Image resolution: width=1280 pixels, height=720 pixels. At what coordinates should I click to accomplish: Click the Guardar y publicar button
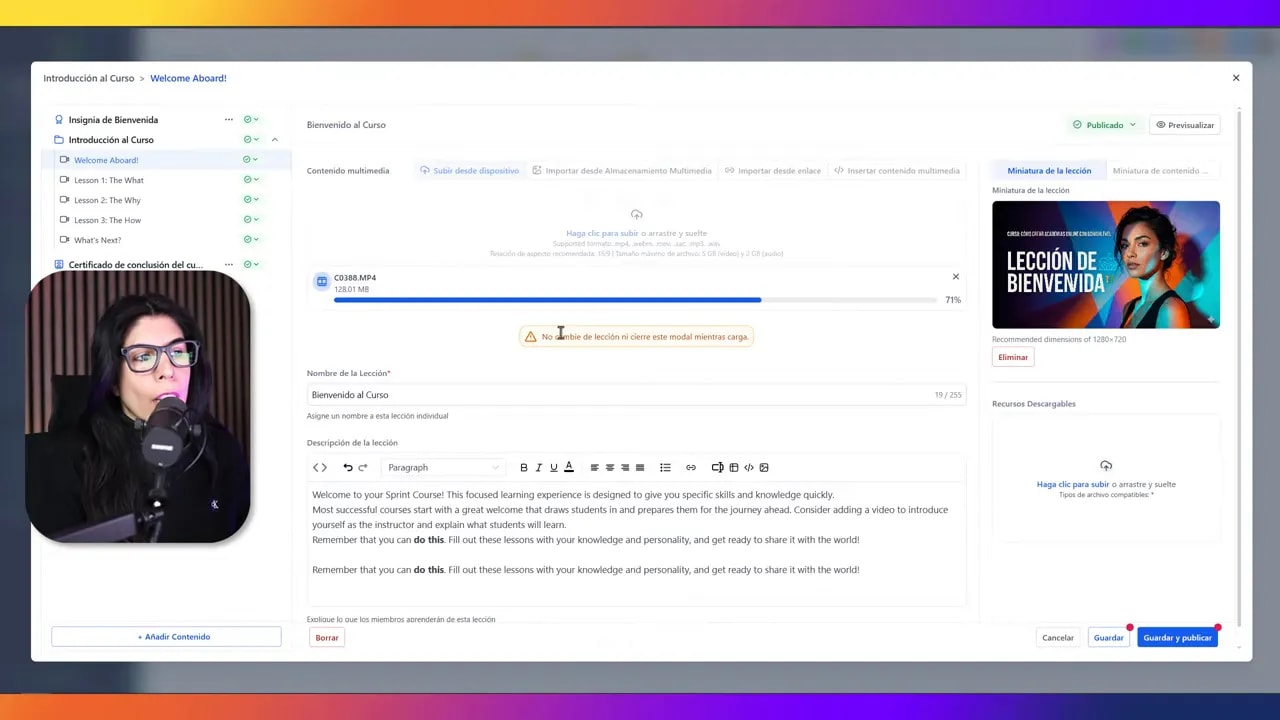[1177, 638]
